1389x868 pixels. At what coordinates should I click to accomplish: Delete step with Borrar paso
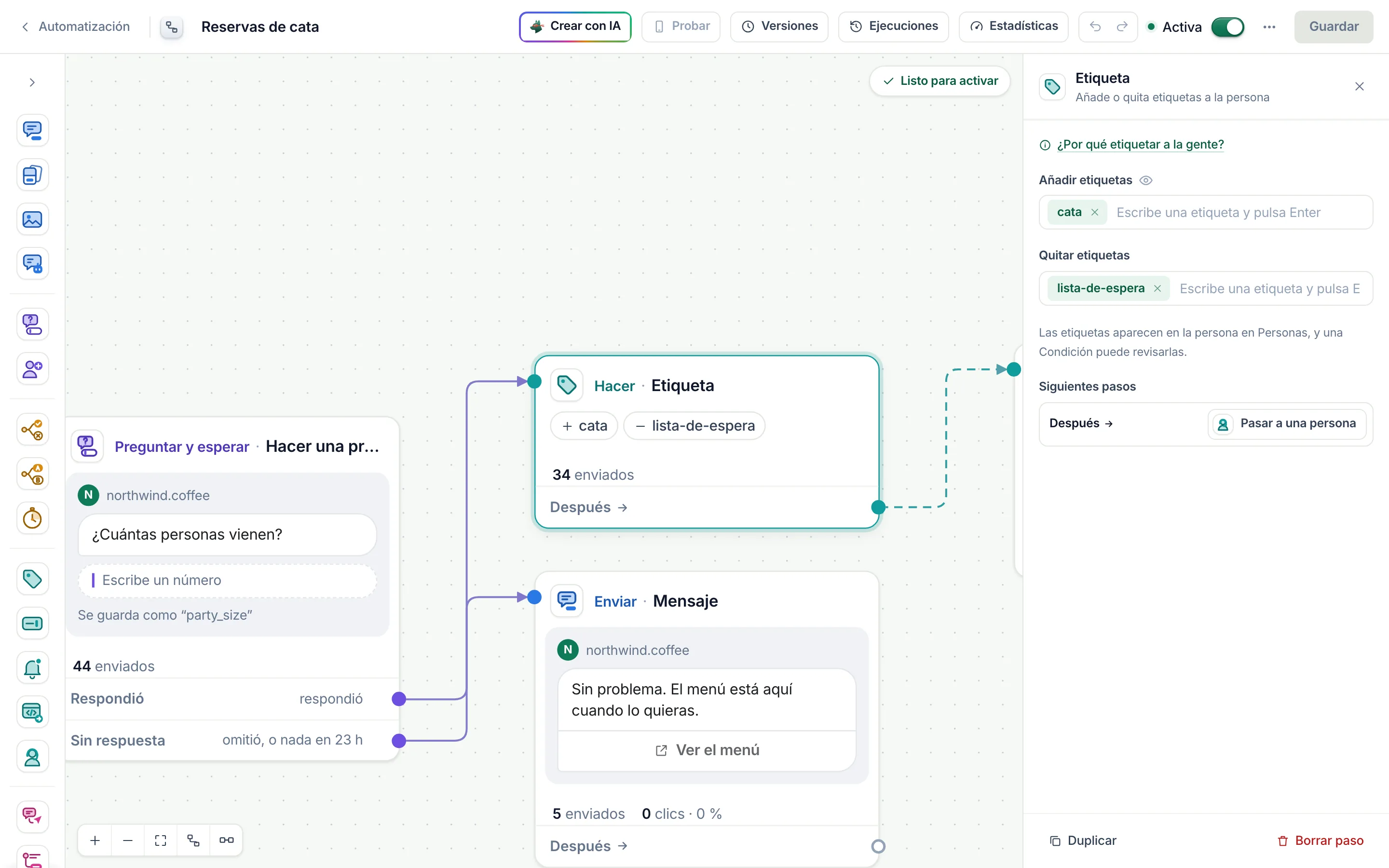point(1320,841)
